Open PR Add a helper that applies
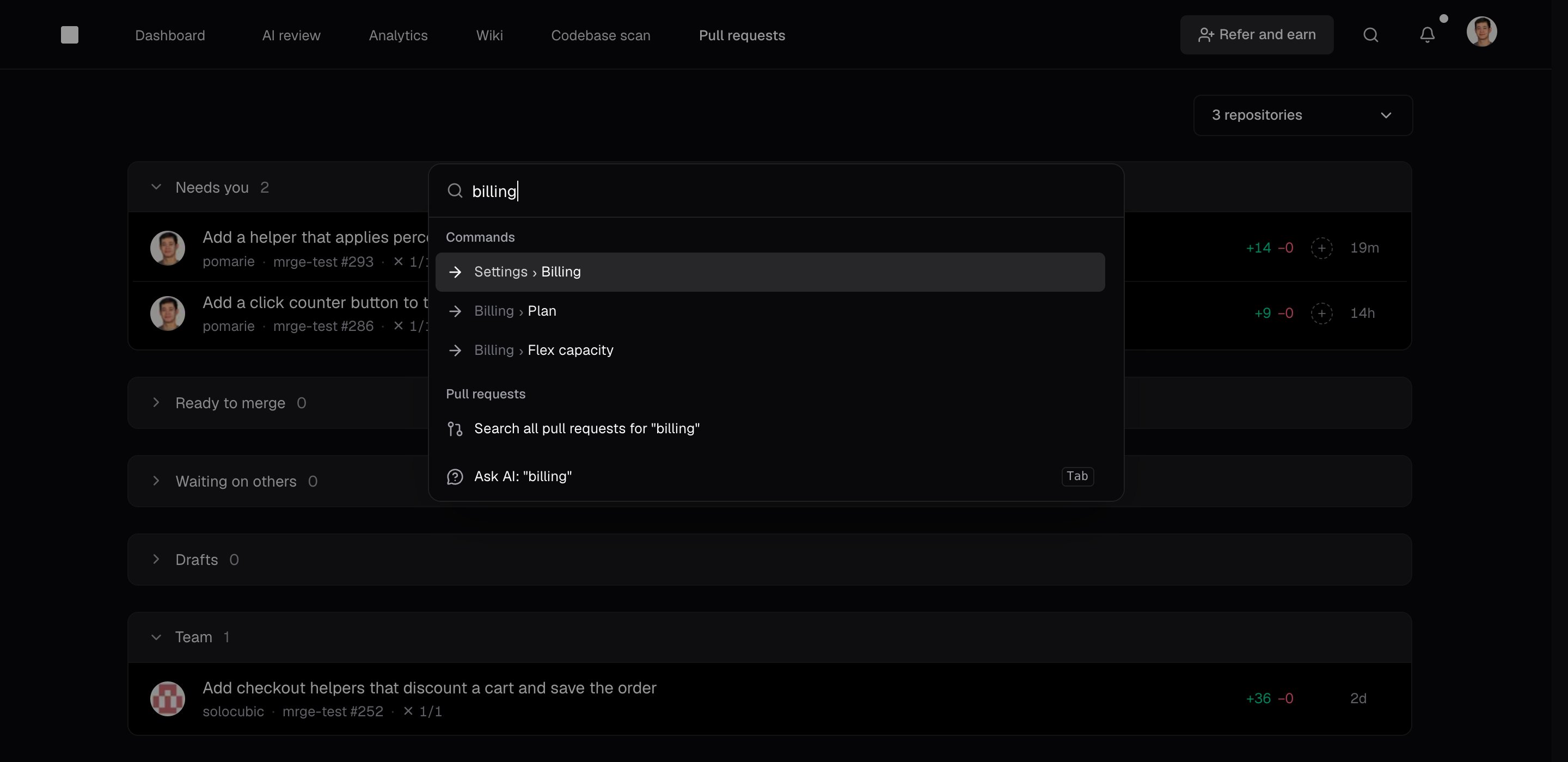This screenshot has width=1568, height=762. (315, 237)
